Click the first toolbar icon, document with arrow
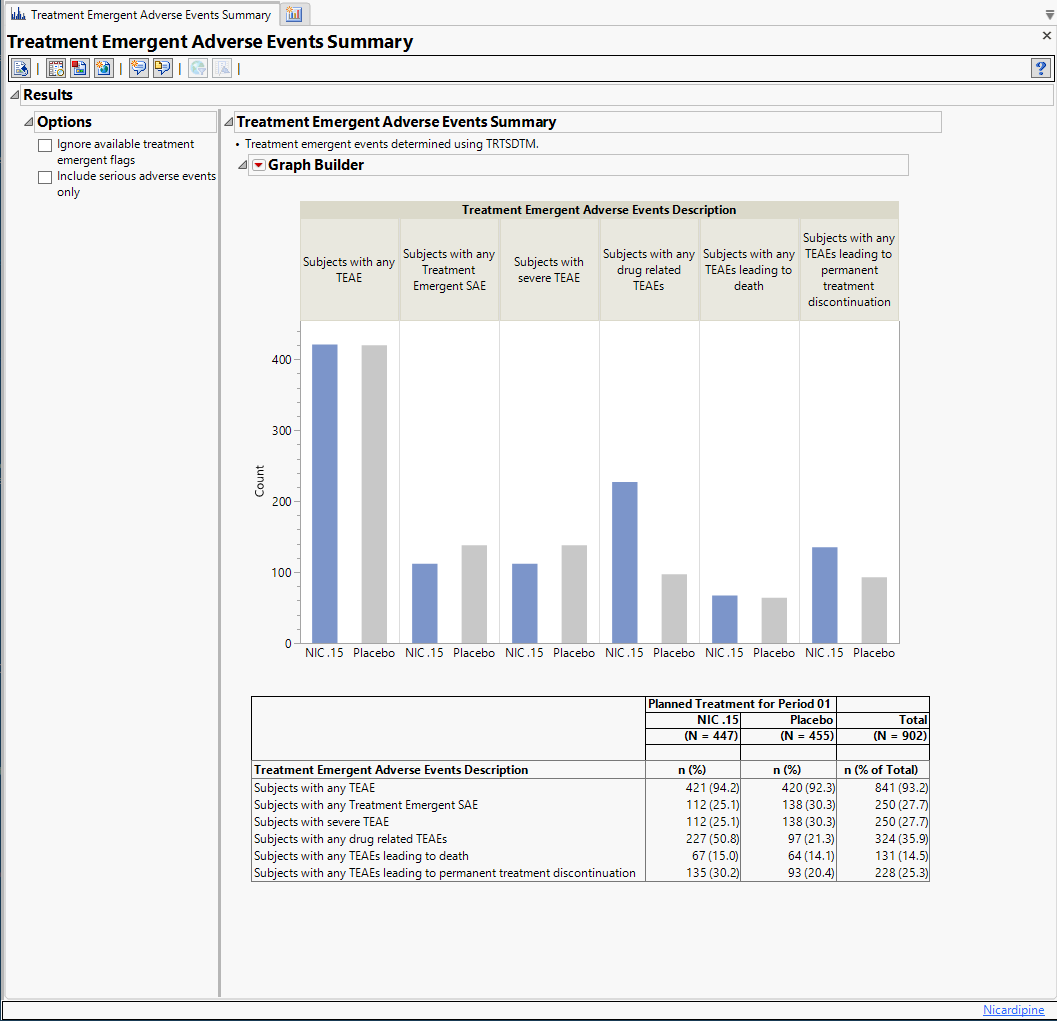 coord(21,69)
